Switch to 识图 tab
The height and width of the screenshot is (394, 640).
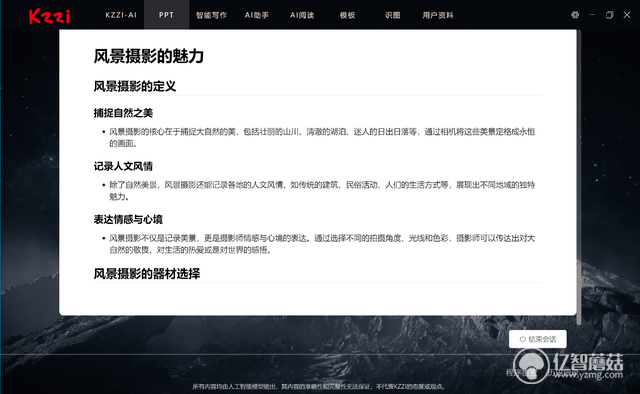tap(393, 15)
